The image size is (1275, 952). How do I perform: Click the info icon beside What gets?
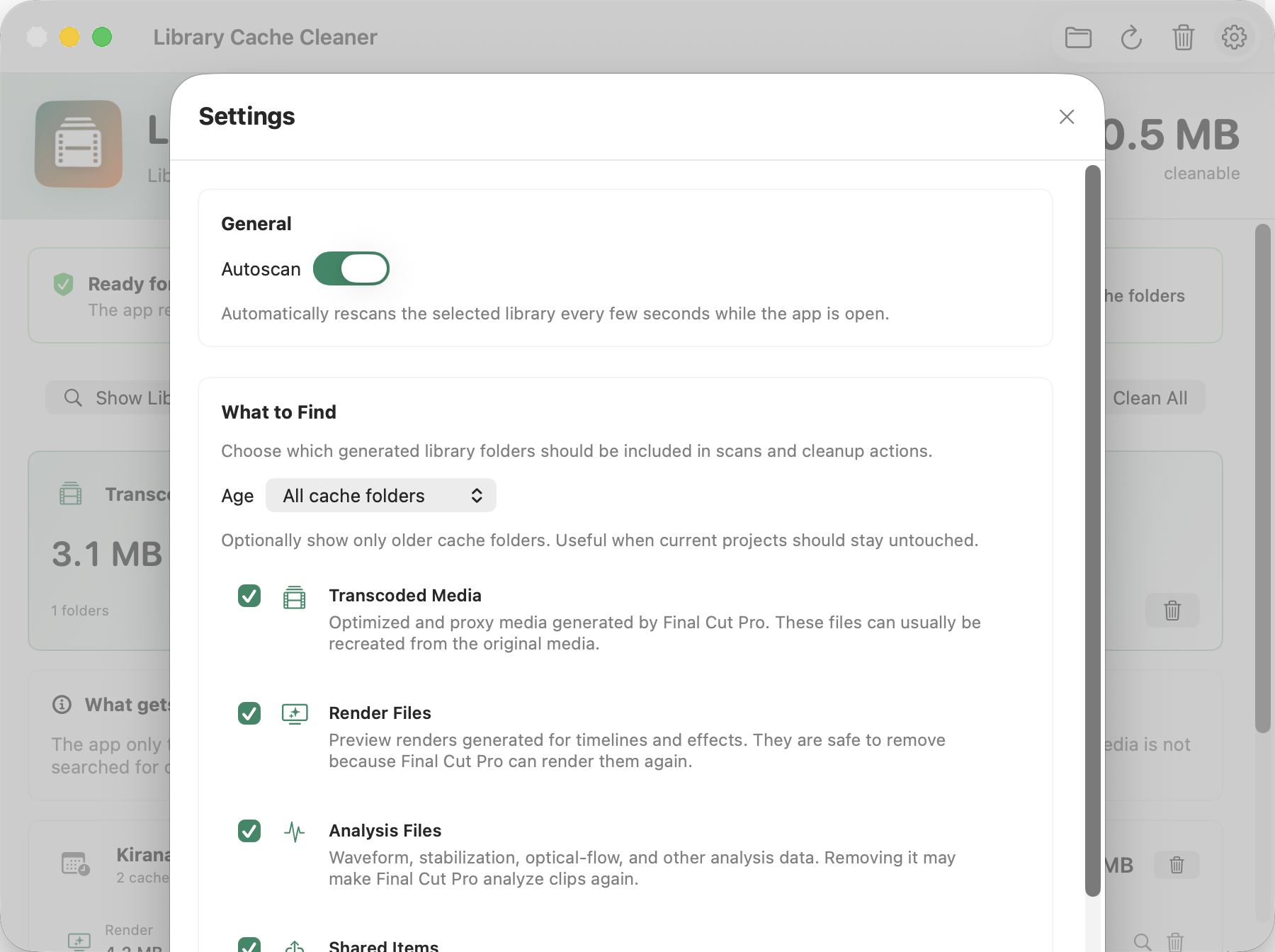[62, 704]
